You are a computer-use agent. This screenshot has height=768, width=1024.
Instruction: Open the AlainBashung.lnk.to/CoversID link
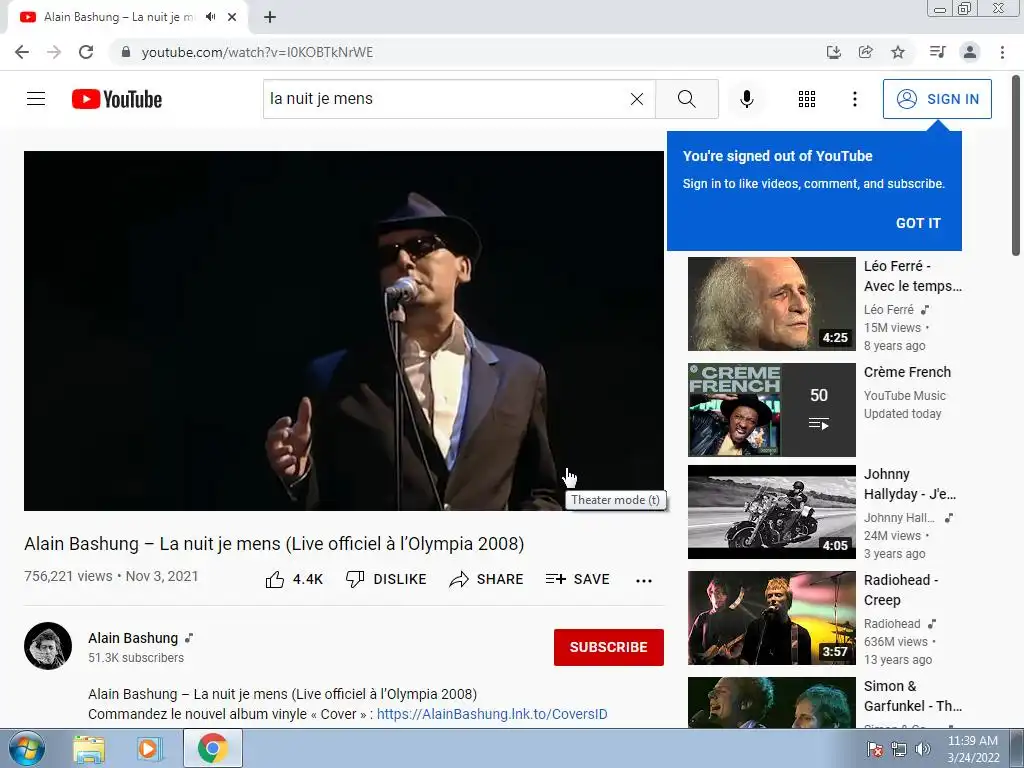(x=492, y=714)
